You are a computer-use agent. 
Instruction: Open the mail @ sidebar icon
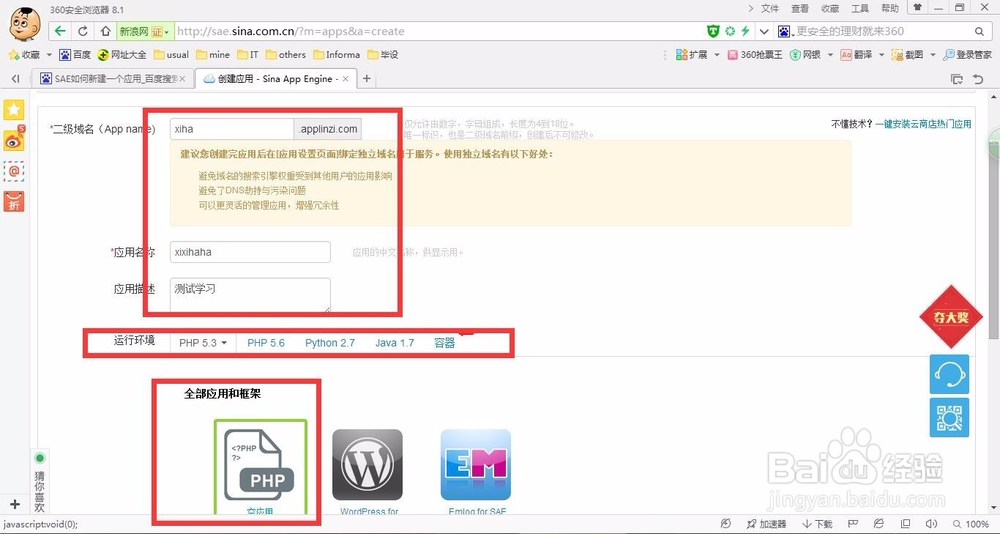tap(14, 171)
